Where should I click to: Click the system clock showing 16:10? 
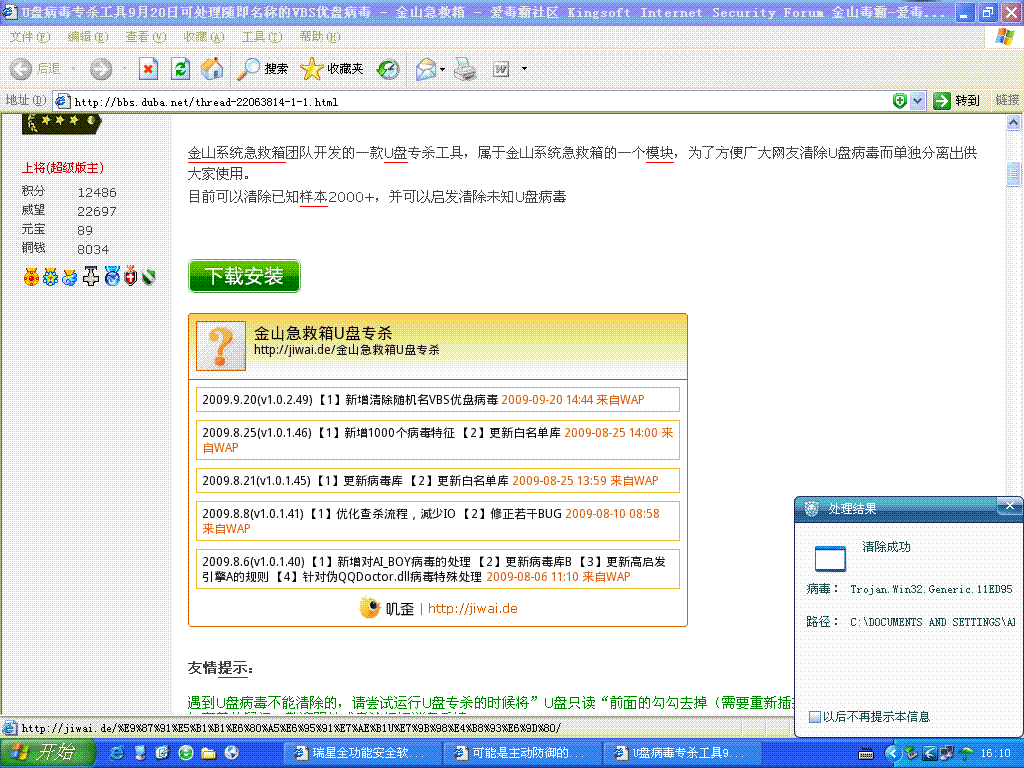(995, 753)
